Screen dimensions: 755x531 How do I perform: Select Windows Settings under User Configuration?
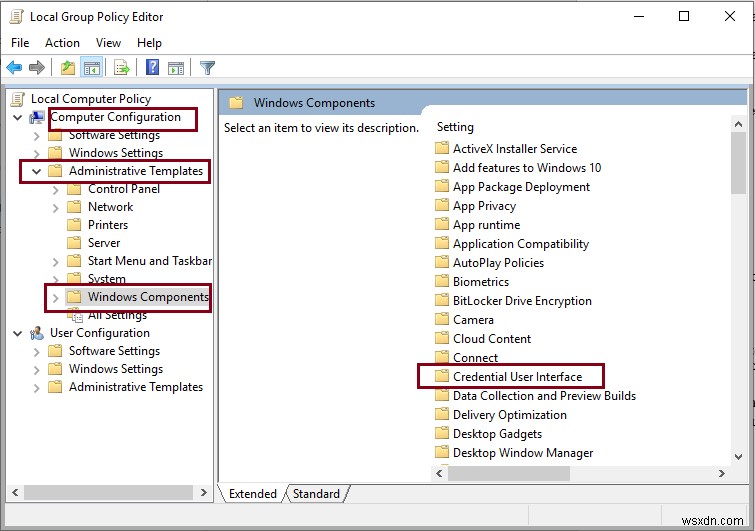(x=116, y=369)
